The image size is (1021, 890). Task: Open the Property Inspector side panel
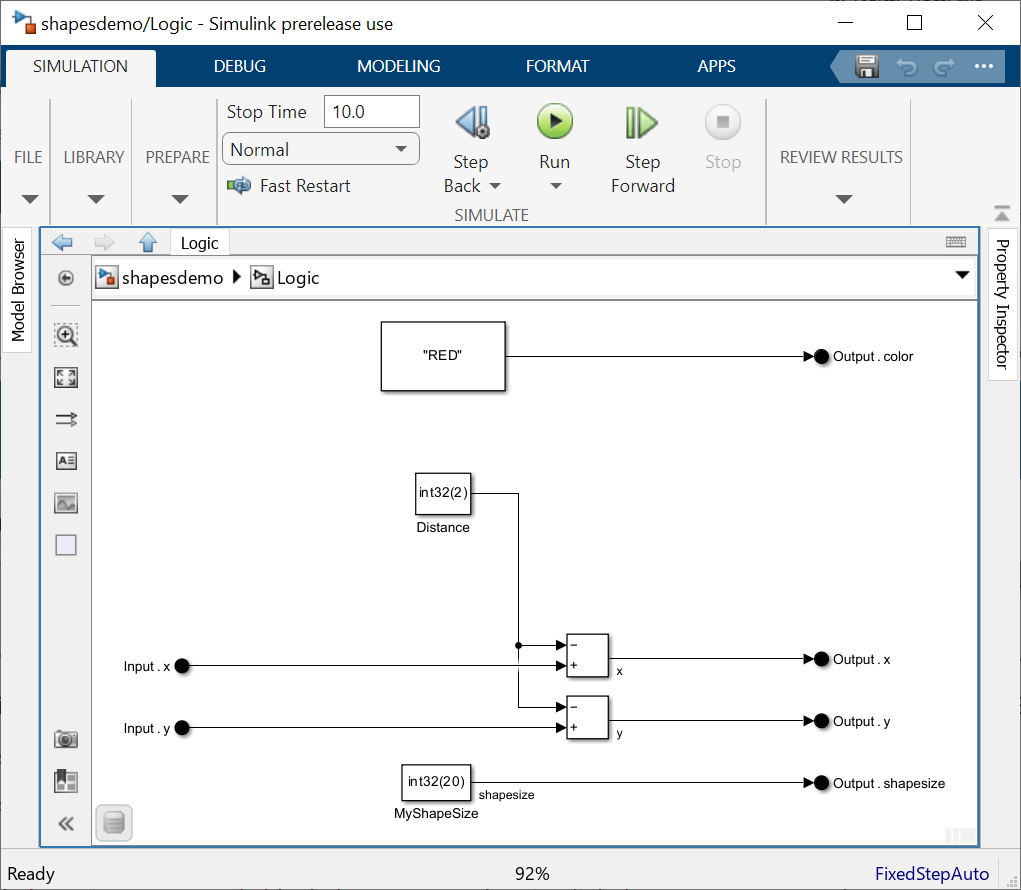(1002, 304)
